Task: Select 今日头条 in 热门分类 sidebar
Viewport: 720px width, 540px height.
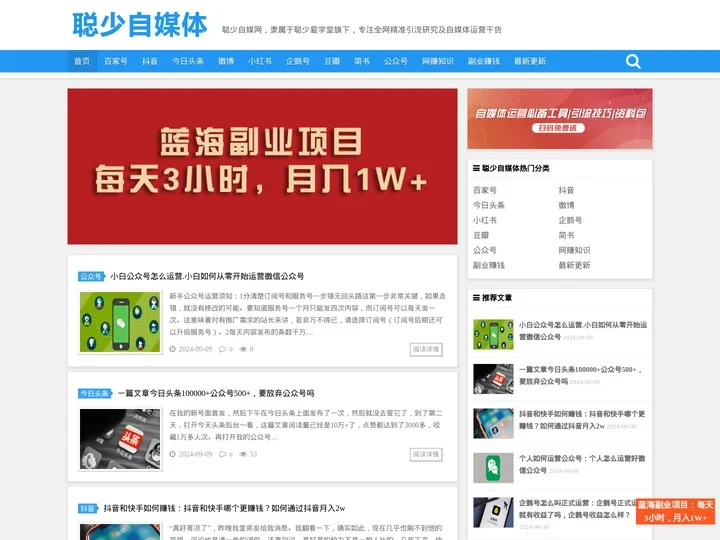Action: tap(489, 205)
